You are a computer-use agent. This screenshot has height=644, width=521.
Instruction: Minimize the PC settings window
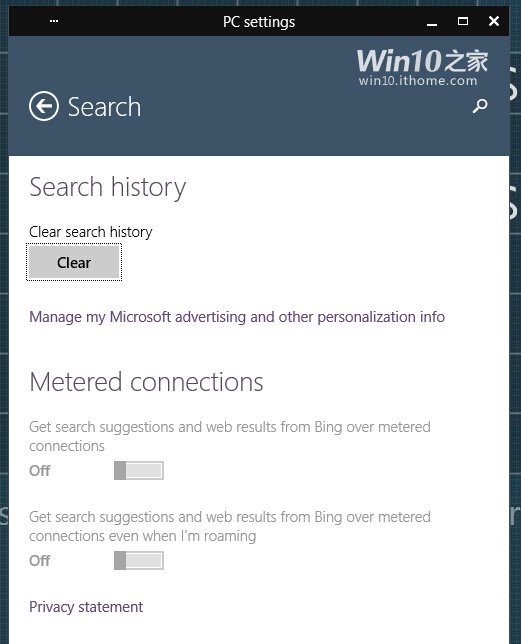tap(431, 21)
